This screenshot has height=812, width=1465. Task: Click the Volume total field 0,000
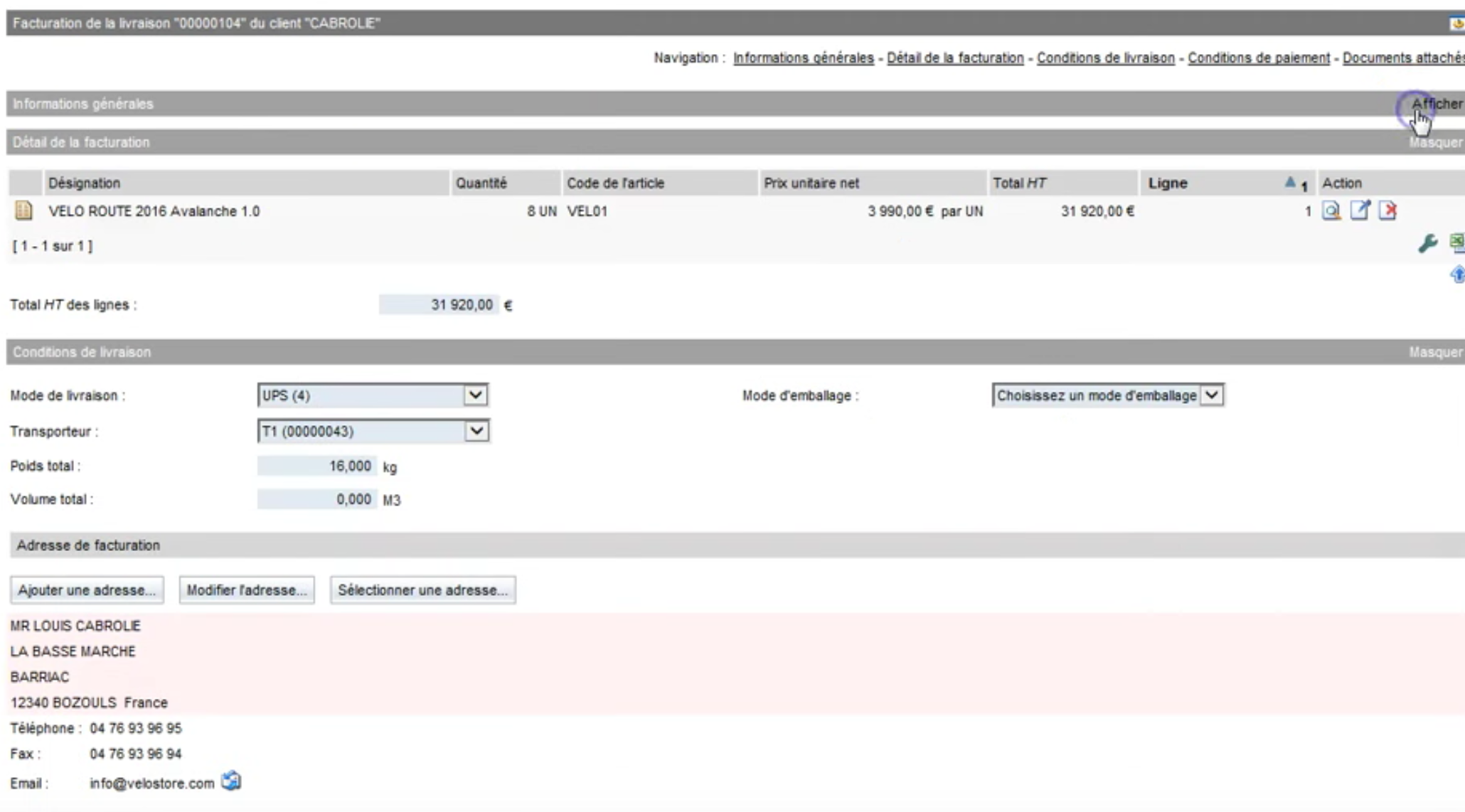click(x=316, y=499)
